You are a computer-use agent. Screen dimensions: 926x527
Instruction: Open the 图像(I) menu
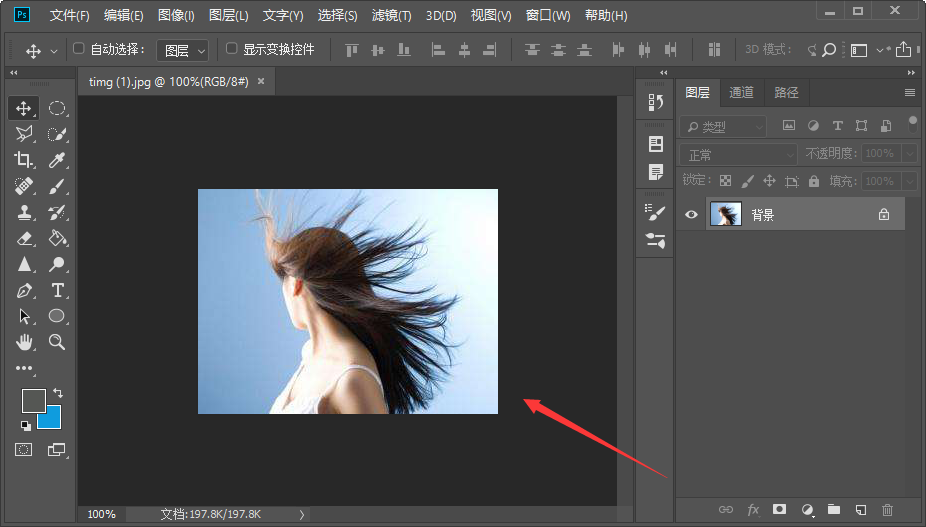(176, 15)
